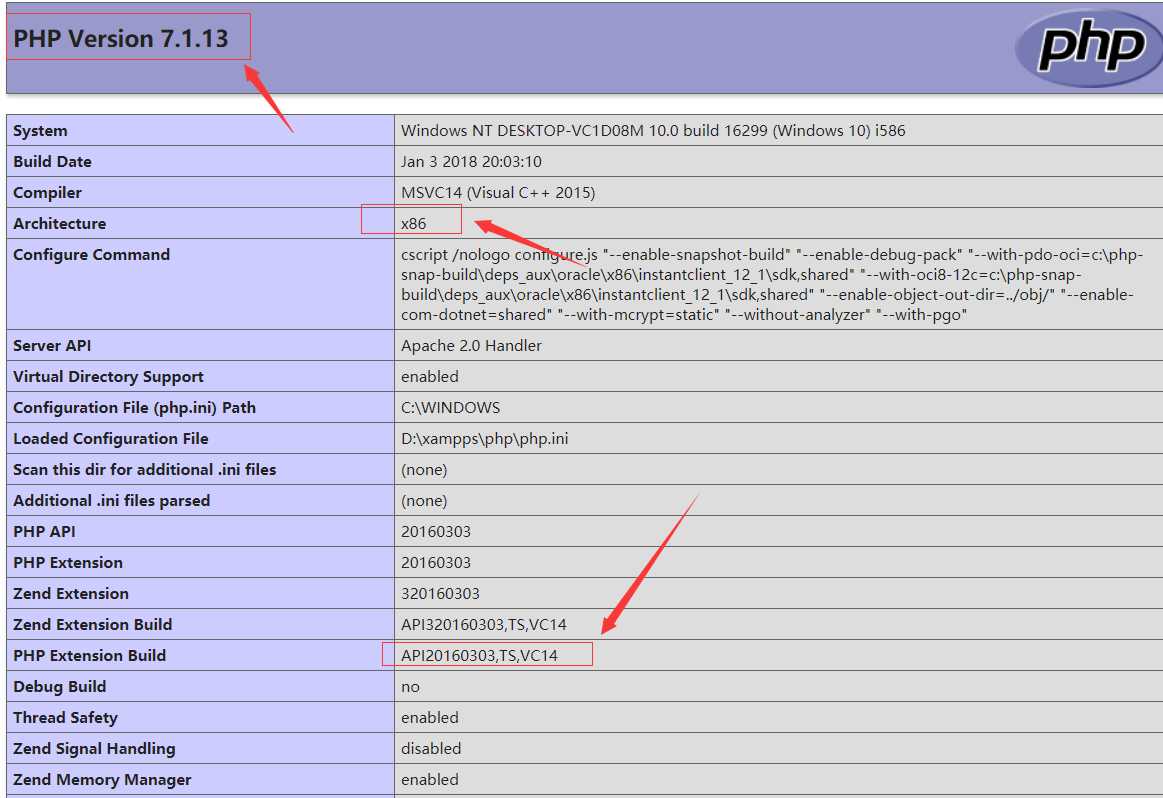Click the Zend Extension label

[x=70, y=595]
